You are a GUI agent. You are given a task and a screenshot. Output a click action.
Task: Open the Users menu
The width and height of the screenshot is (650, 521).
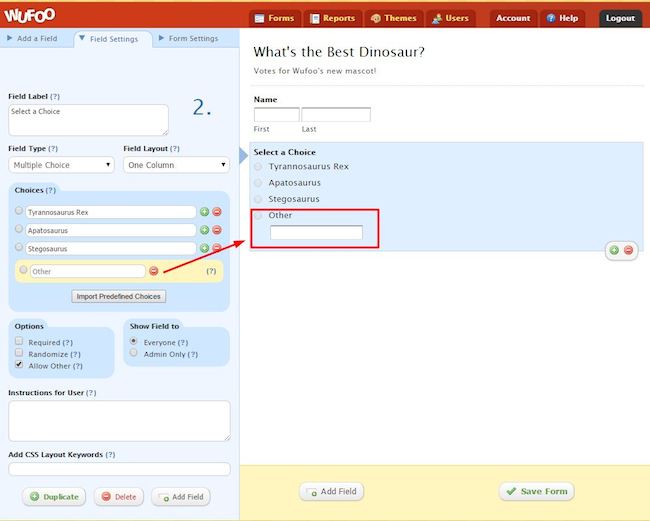coord(451,18)
